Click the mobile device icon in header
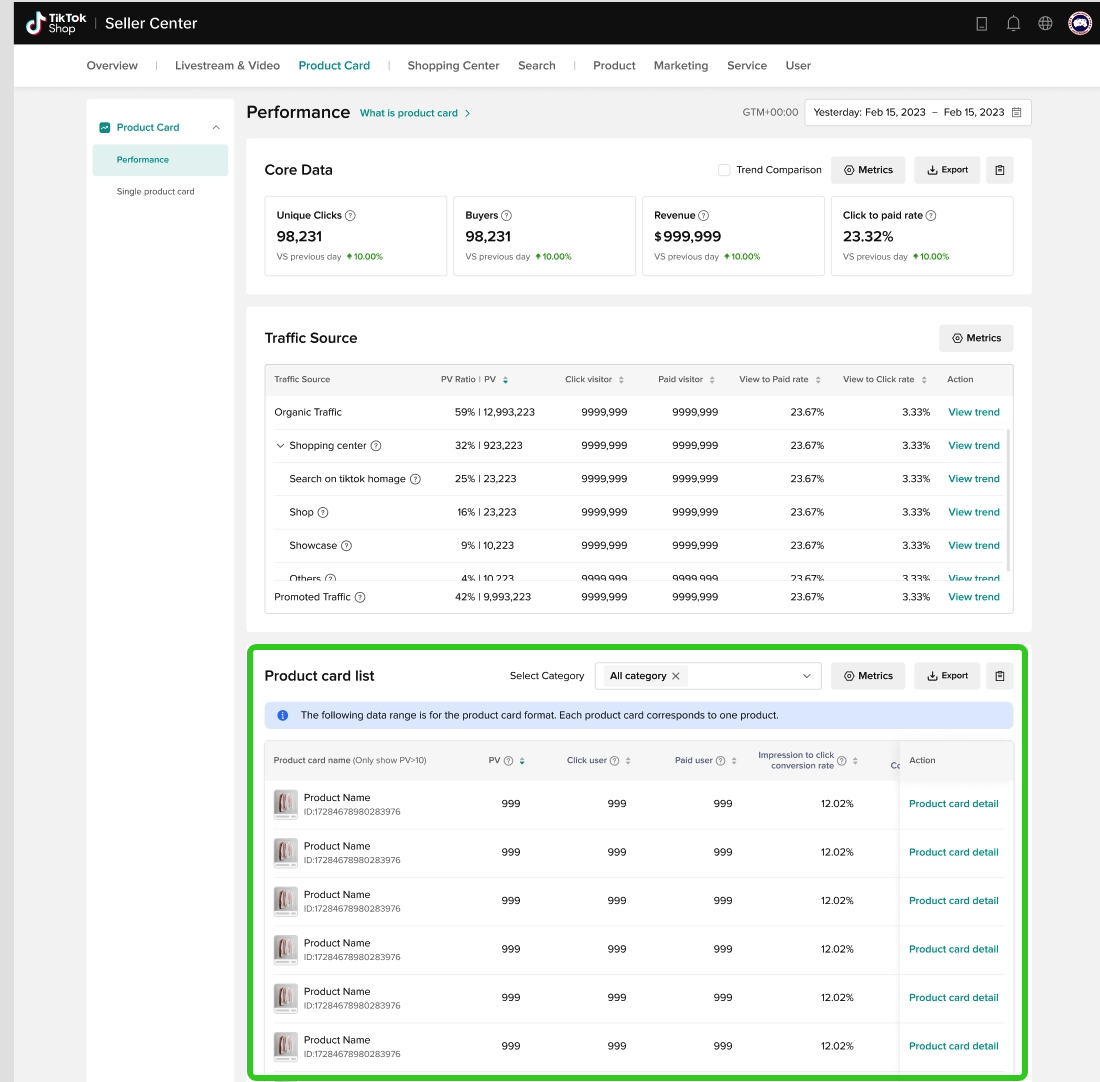Screen dimensions: 1100x1082 pos(981,23)
